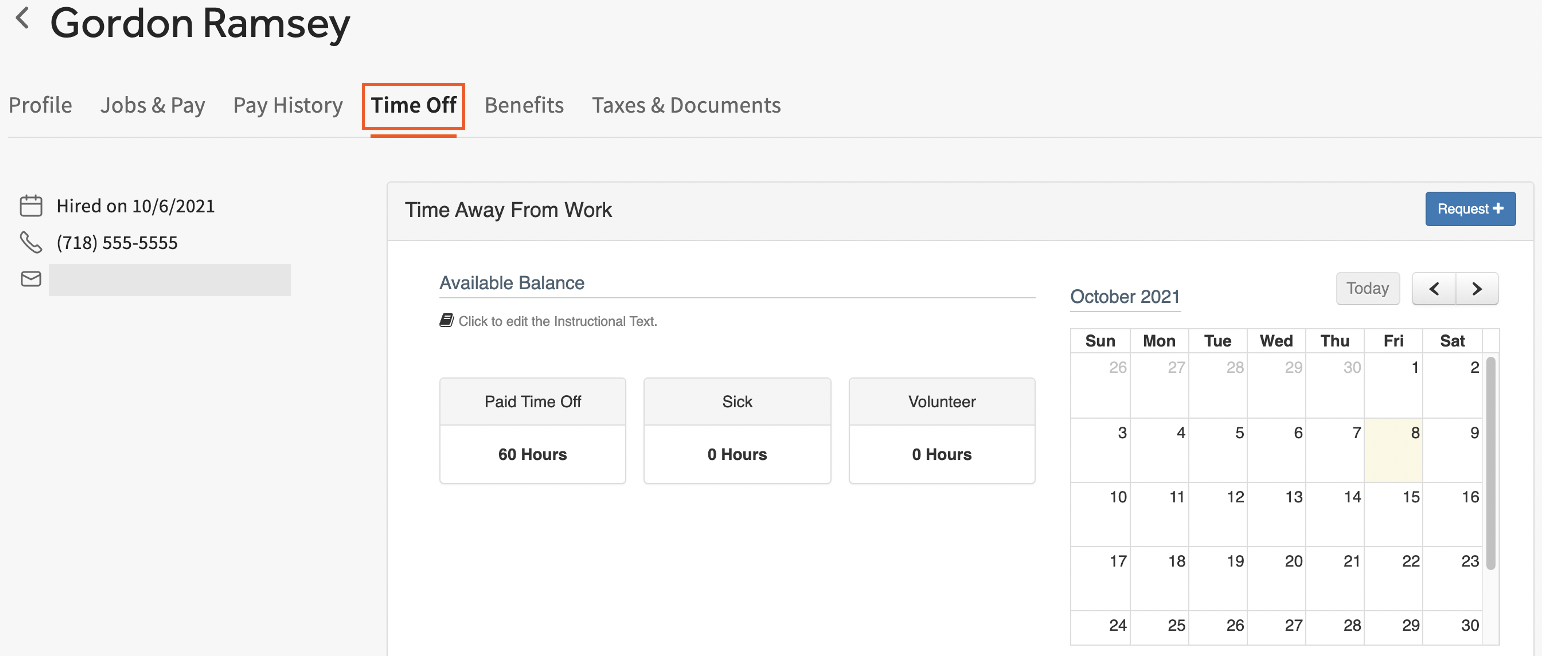This screenshot has height=660, width=1542.
Task: Click the envelope email icon
Action: click(x=31, y=280)
